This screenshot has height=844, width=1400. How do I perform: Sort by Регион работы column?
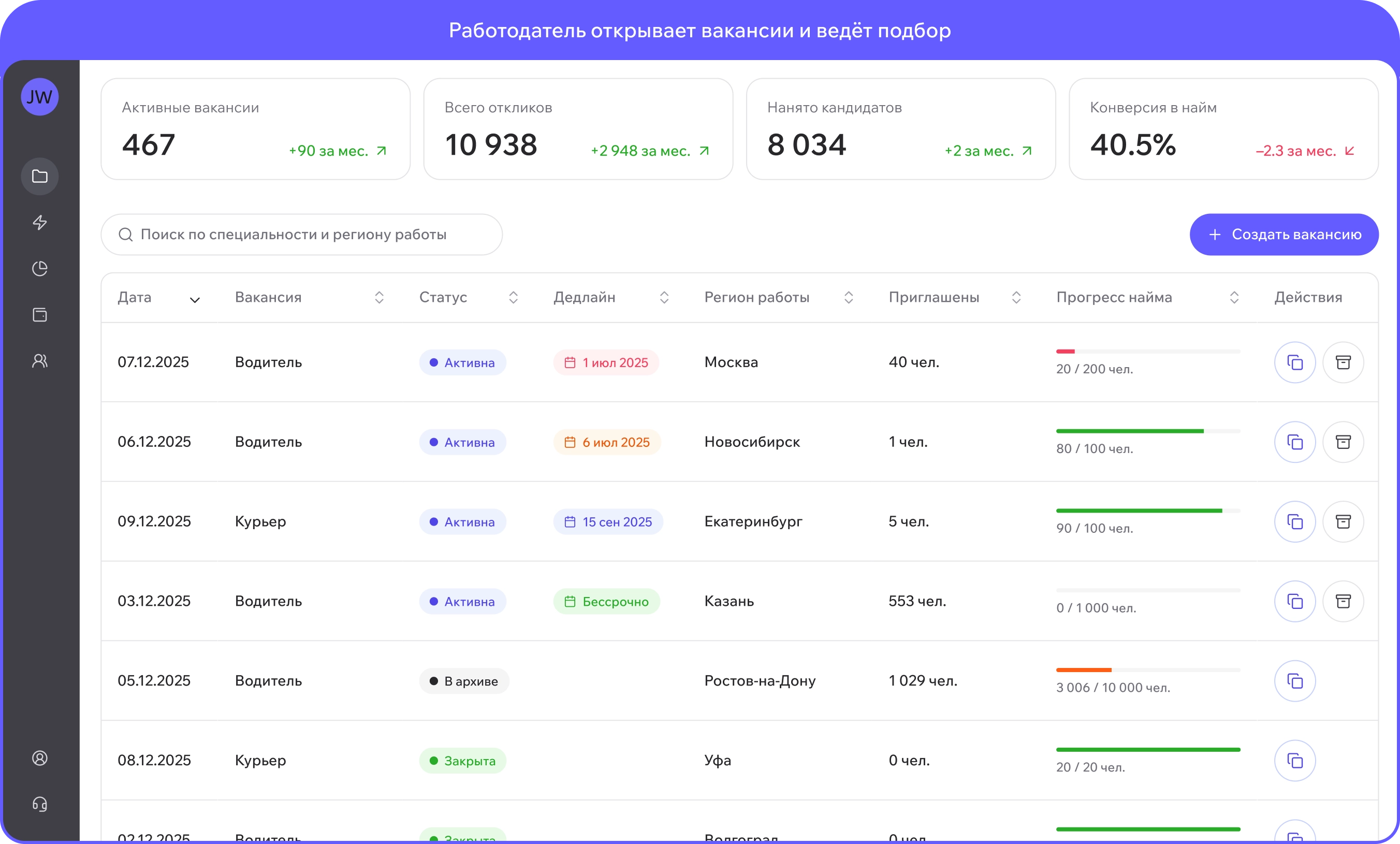coord(848,297)
